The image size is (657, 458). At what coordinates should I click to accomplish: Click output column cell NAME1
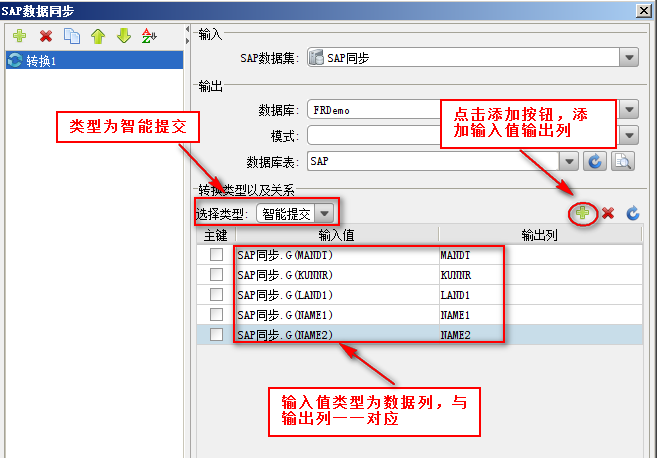540,315
